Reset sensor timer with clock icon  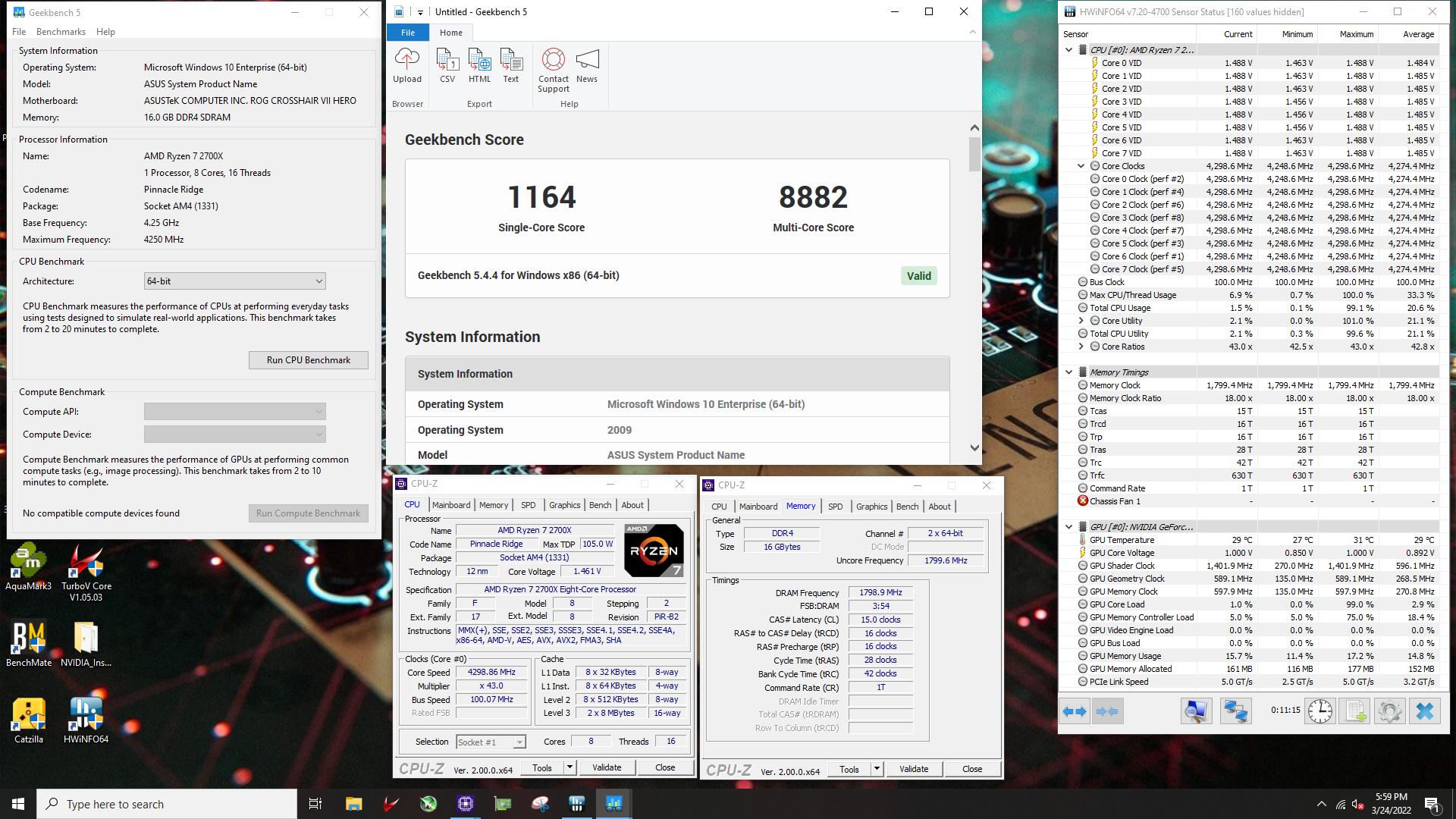pos(1320,711)
